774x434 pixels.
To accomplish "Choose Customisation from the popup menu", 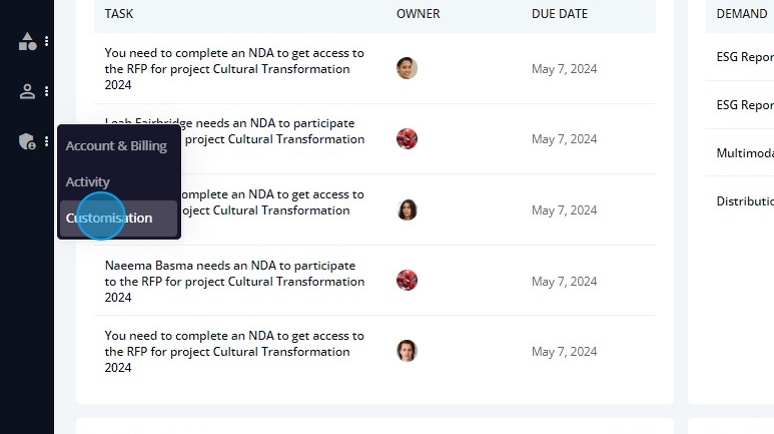I will pos(118,218).
